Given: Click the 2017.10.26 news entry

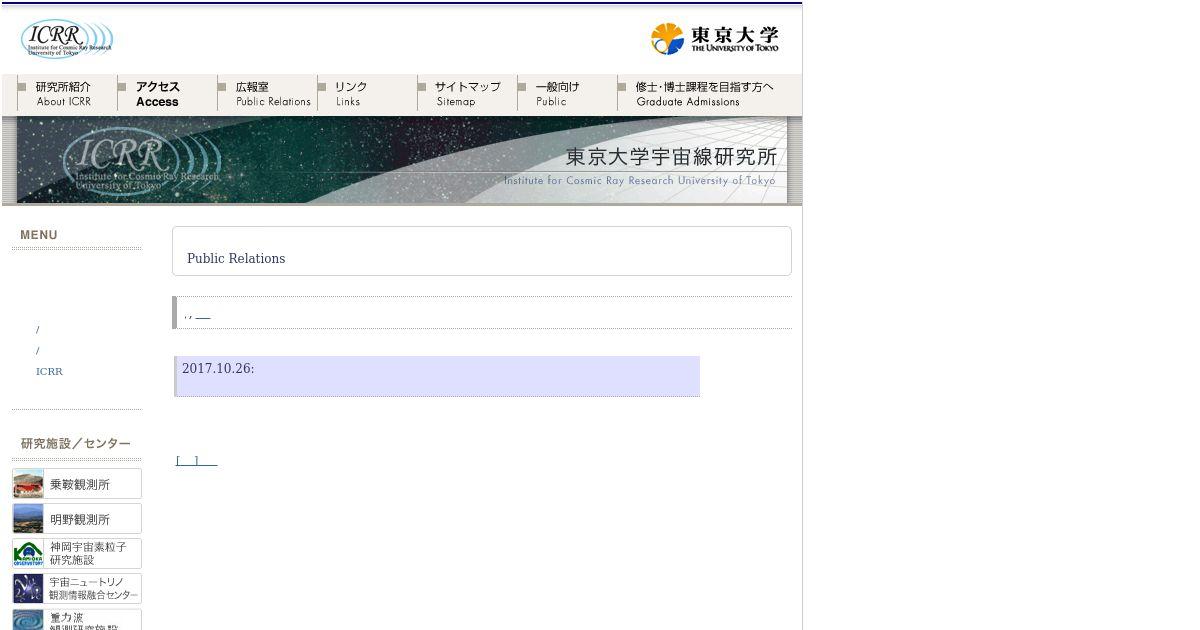Looking at the screenshot, I should [x=437, y=376].
